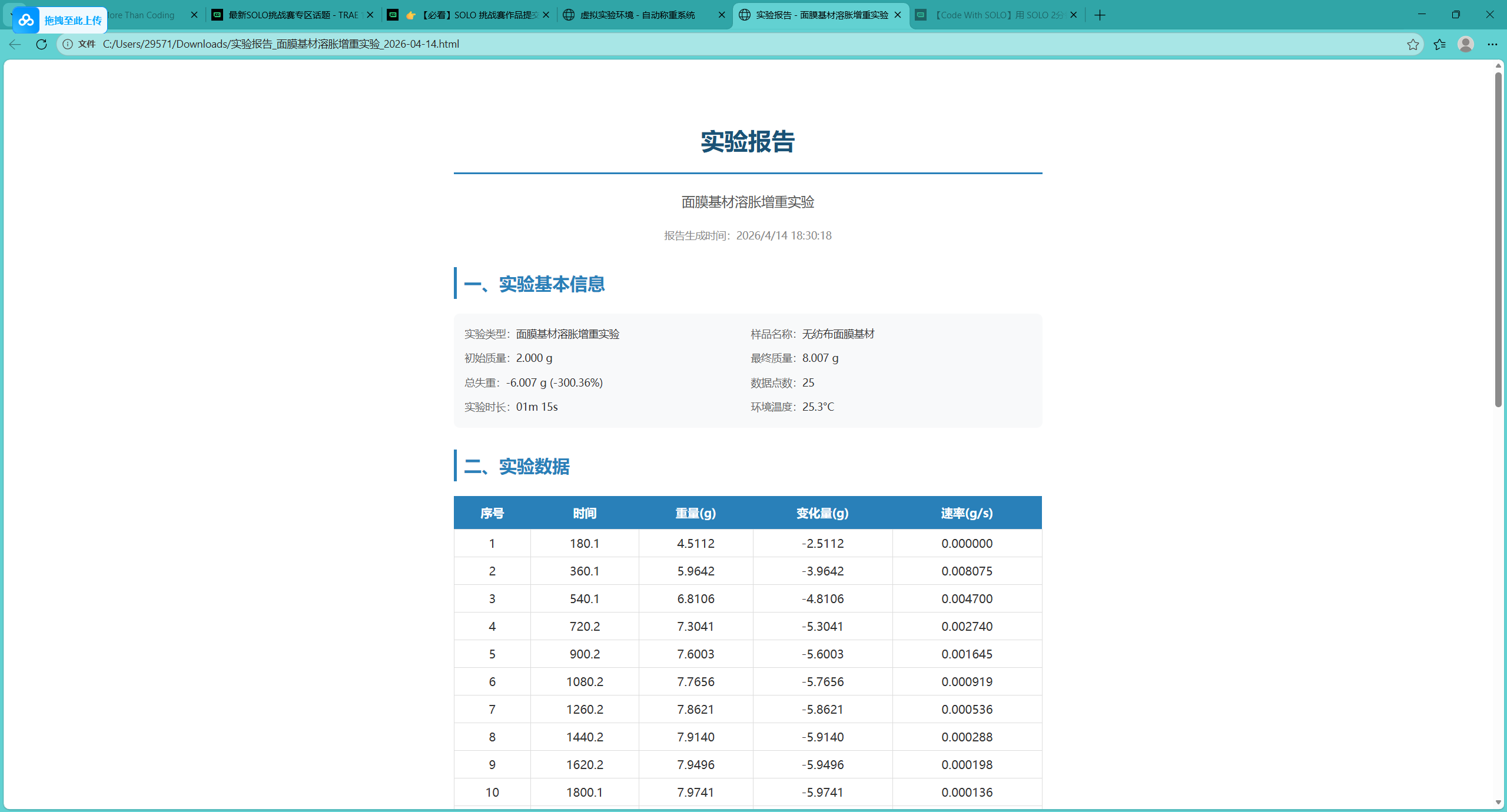Image resolution: width=1507 pixels, height=812 pixels.
Task: Add this page to favorites star
Action: [1413, 44]
